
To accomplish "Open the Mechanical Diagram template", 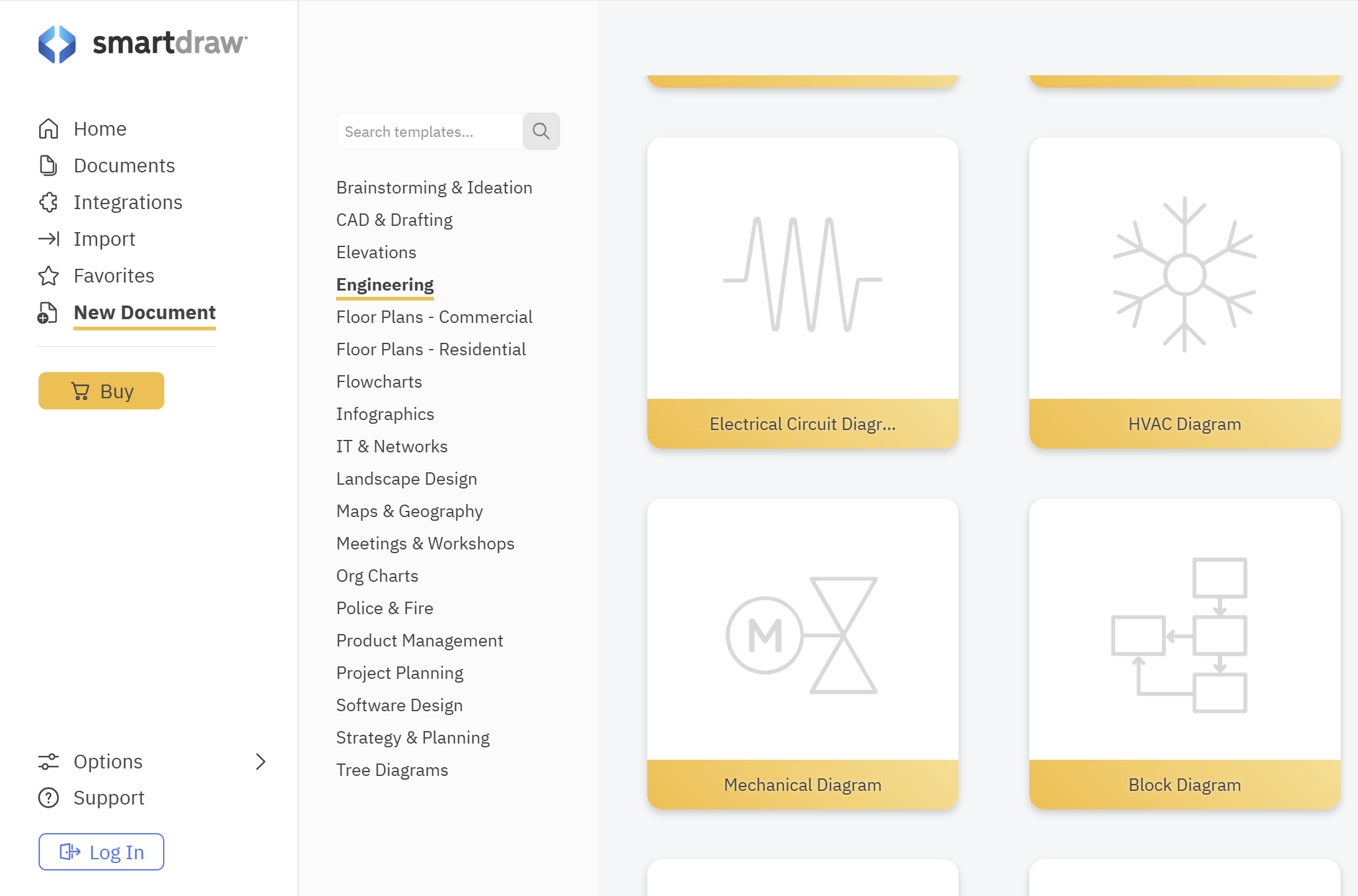I will point(803,654).
